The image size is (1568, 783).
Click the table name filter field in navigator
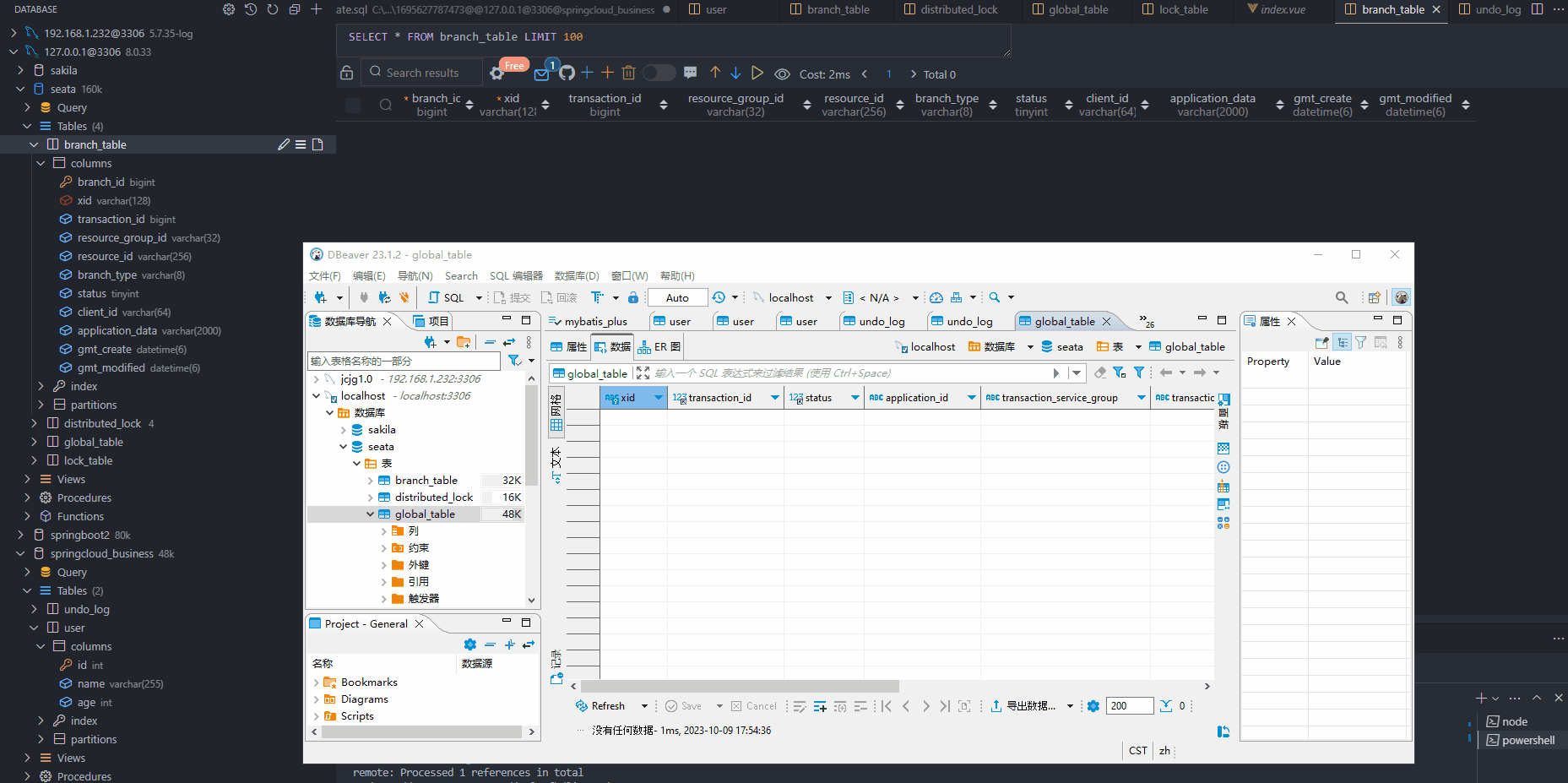(405, 361)
